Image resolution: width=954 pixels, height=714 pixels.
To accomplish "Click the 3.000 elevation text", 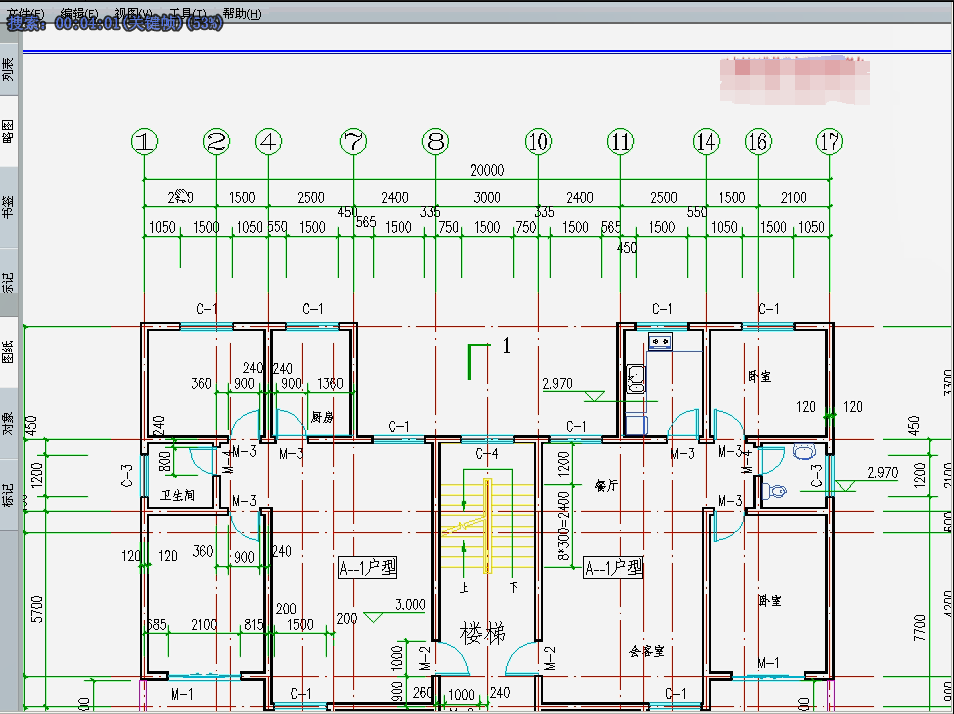I will point(410,605).
